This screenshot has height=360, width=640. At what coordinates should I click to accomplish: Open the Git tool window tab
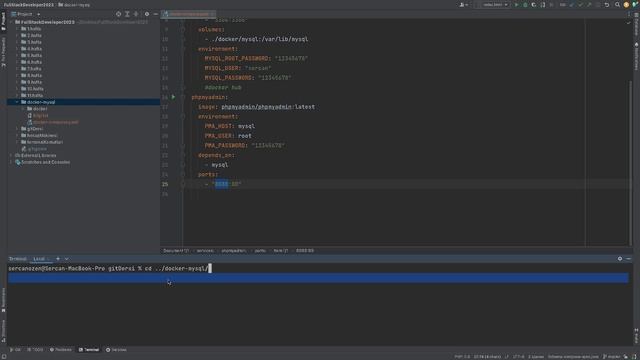pos(16,350)
